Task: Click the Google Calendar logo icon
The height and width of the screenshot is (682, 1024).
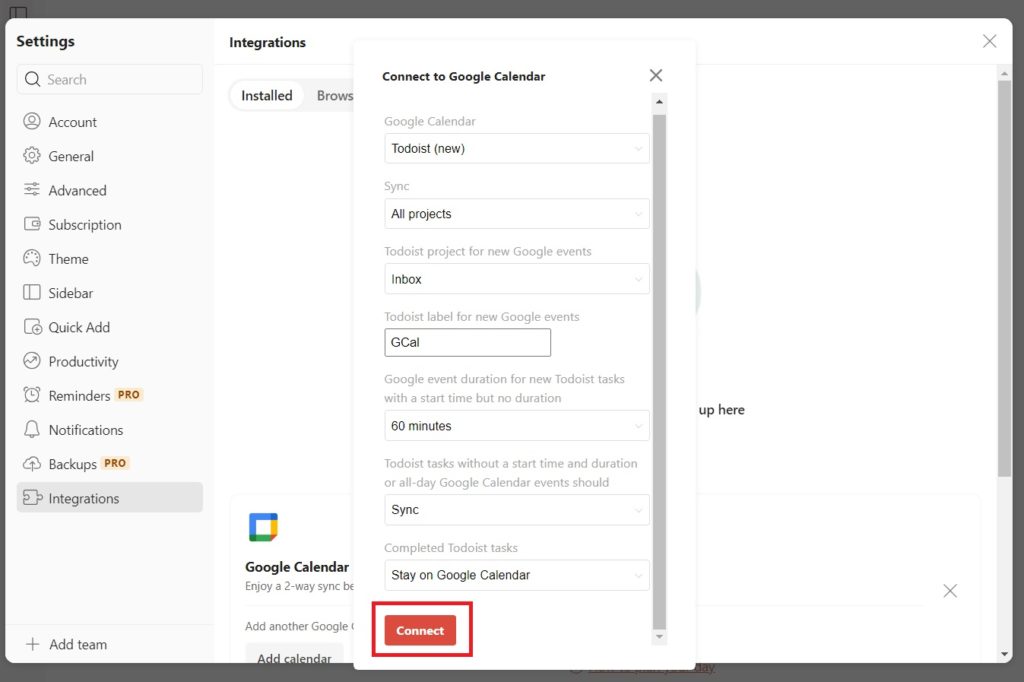Action: (263, 527)
